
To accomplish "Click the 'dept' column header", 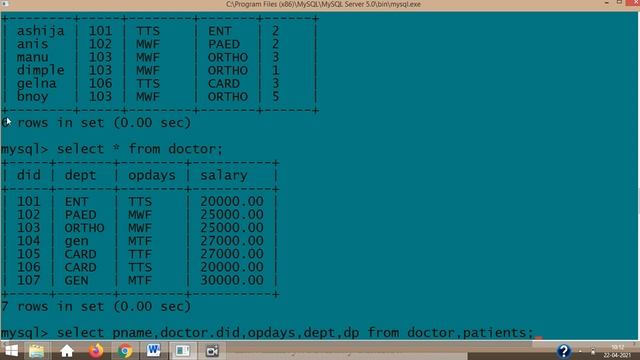I will click(x=80, y=176).
